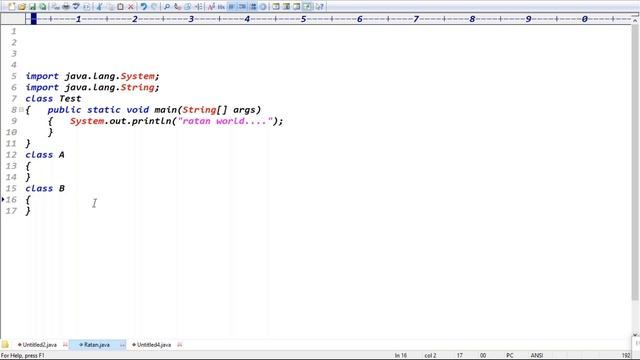Click line number 5 in the gutter
Viewport: 640px width, 360px height.
(x=14, y=76)
